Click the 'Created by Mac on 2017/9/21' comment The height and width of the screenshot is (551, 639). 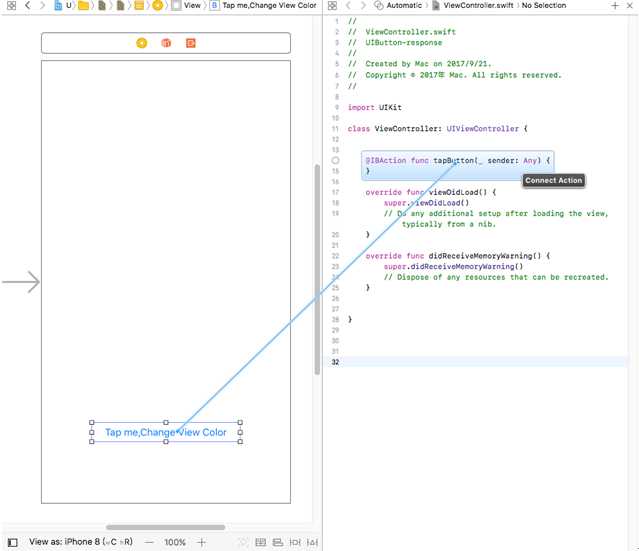click(420, 64)
